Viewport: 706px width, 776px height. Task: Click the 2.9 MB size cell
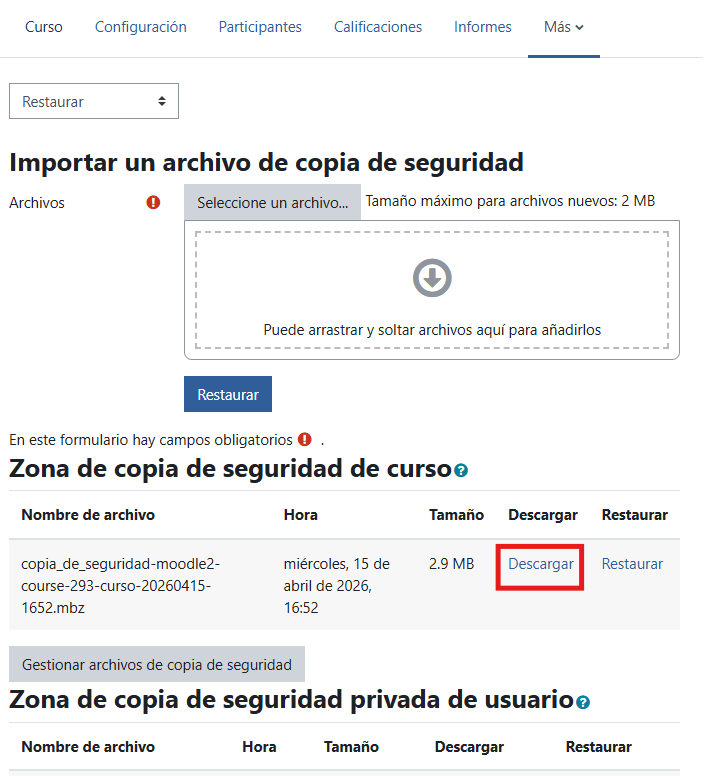[x=451, y=564]
